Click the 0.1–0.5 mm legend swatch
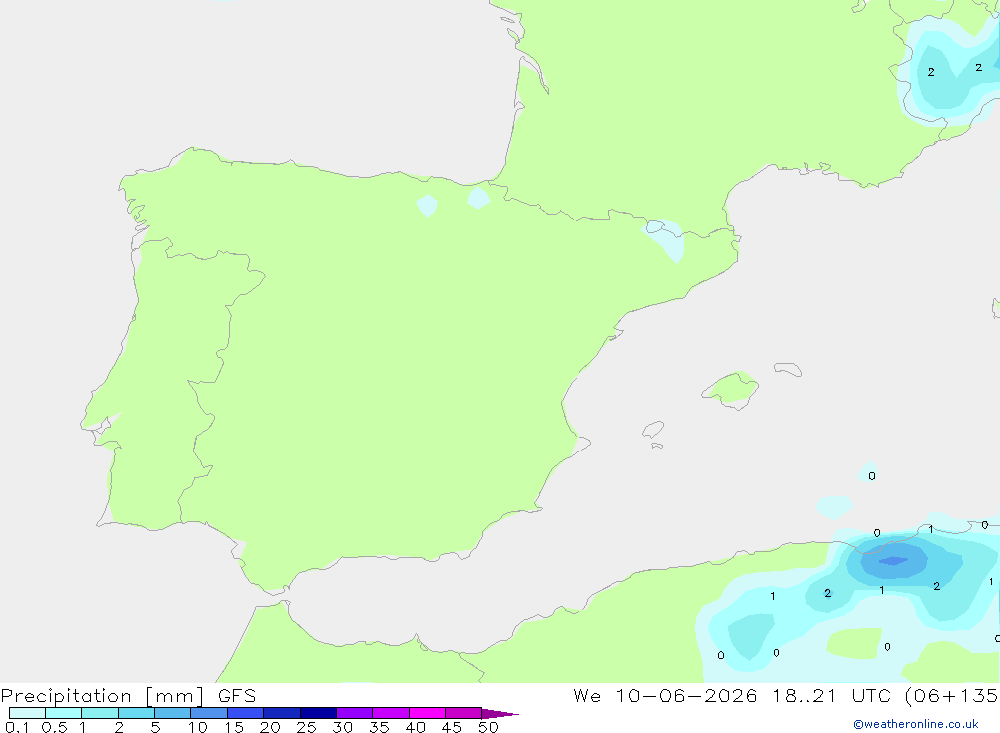 [27, 713]
